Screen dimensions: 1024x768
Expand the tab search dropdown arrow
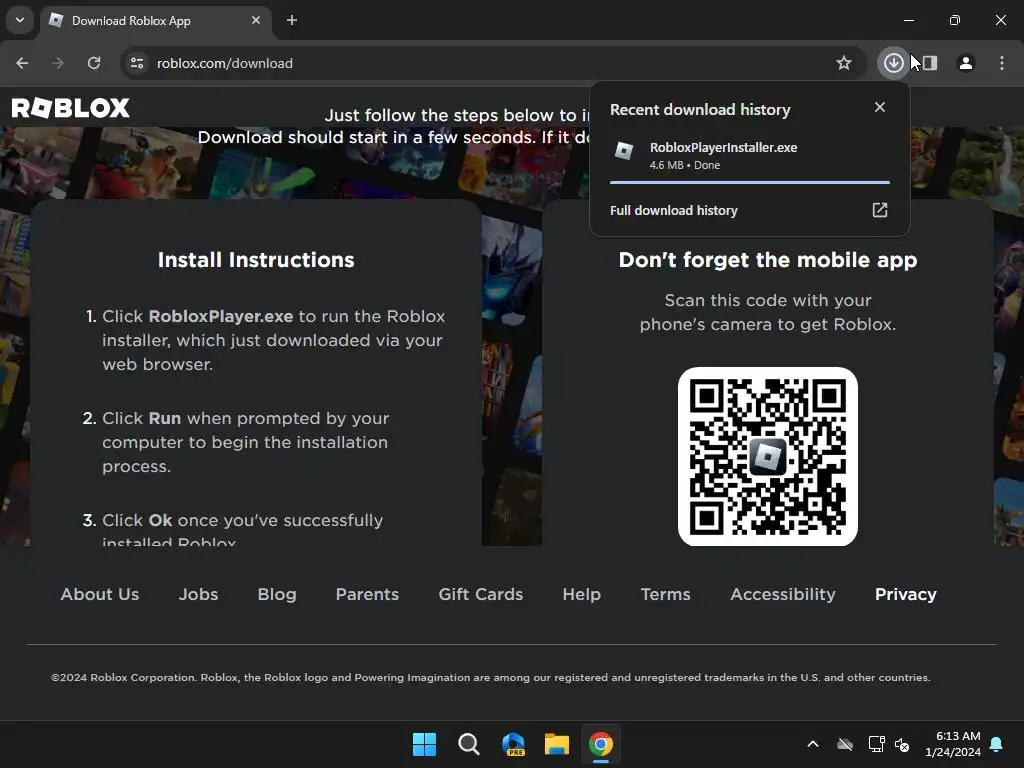pyautogui.click(x=20, y=20)
